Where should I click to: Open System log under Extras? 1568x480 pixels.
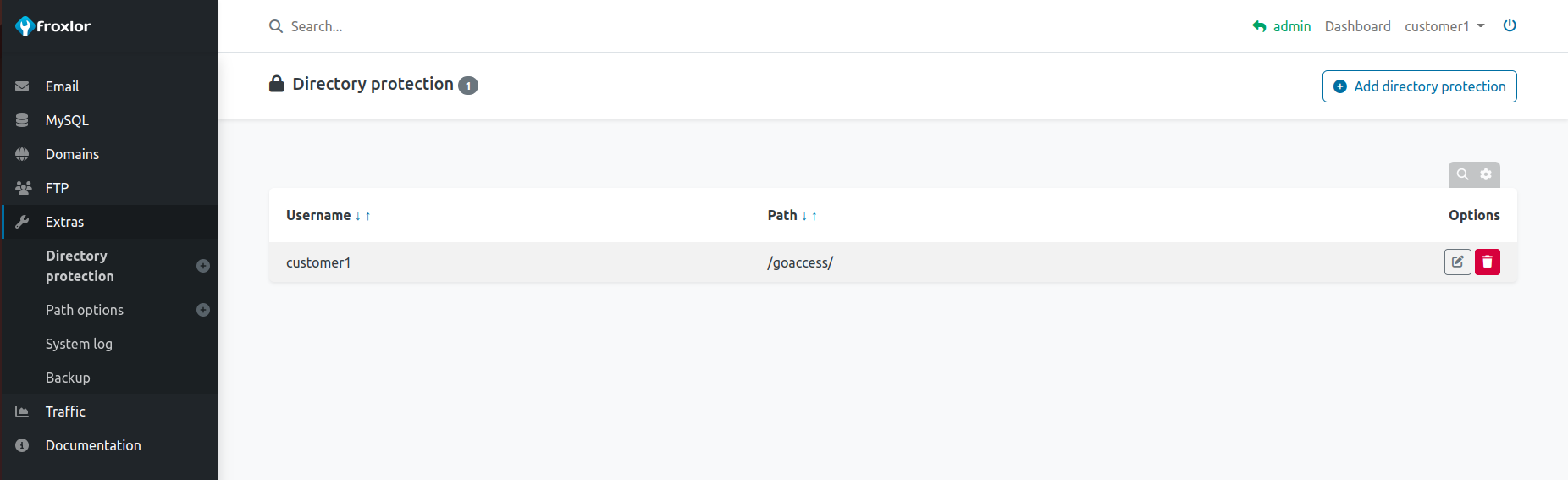pos(79,344)
